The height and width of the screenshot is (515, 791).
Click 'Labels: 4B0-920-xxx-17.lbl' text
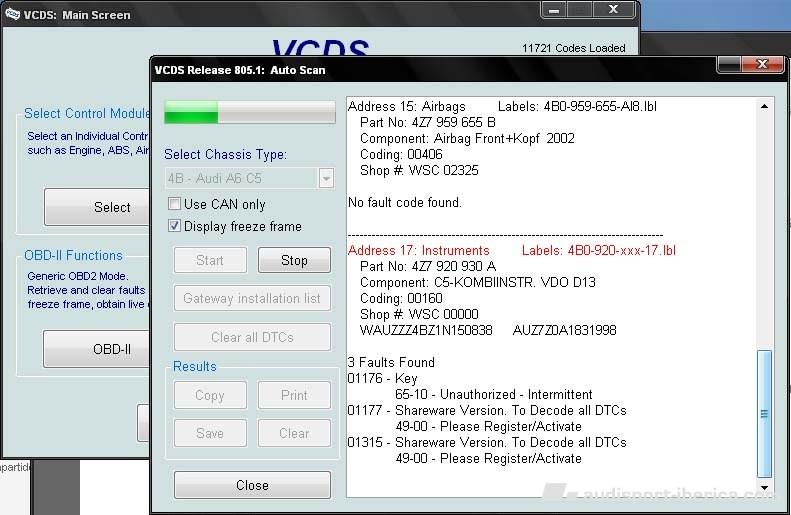pyautogui.click(x=599, y=251)
